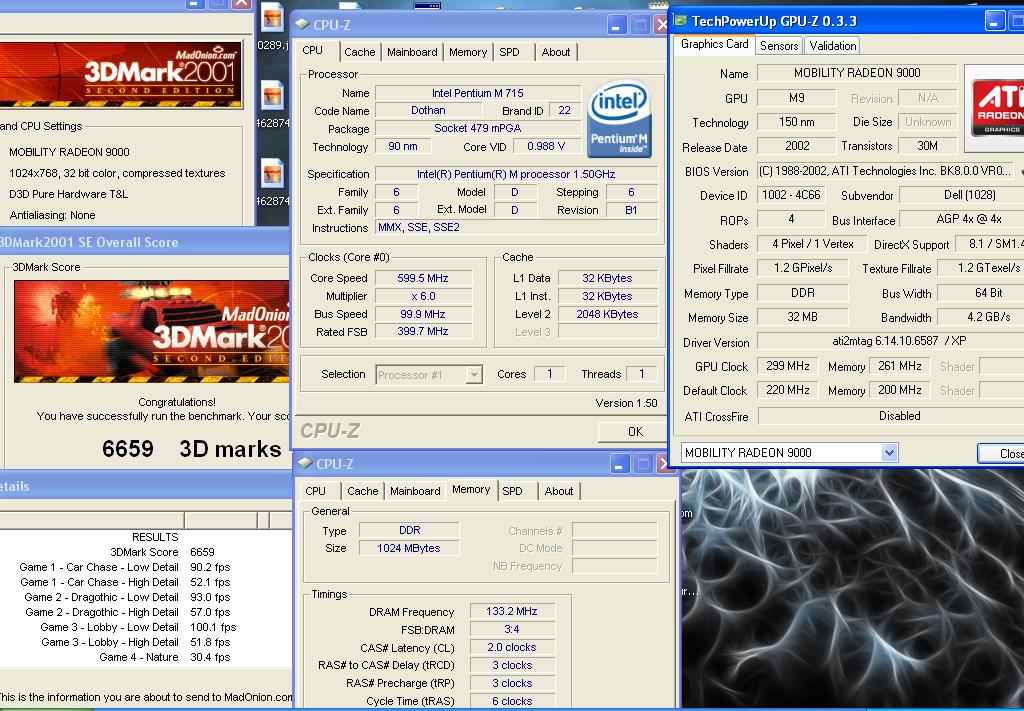The height and width of the screenshot is (711, 1024).
Task: Minimize the GPU-Z window
Action: [x=995, y=22]
